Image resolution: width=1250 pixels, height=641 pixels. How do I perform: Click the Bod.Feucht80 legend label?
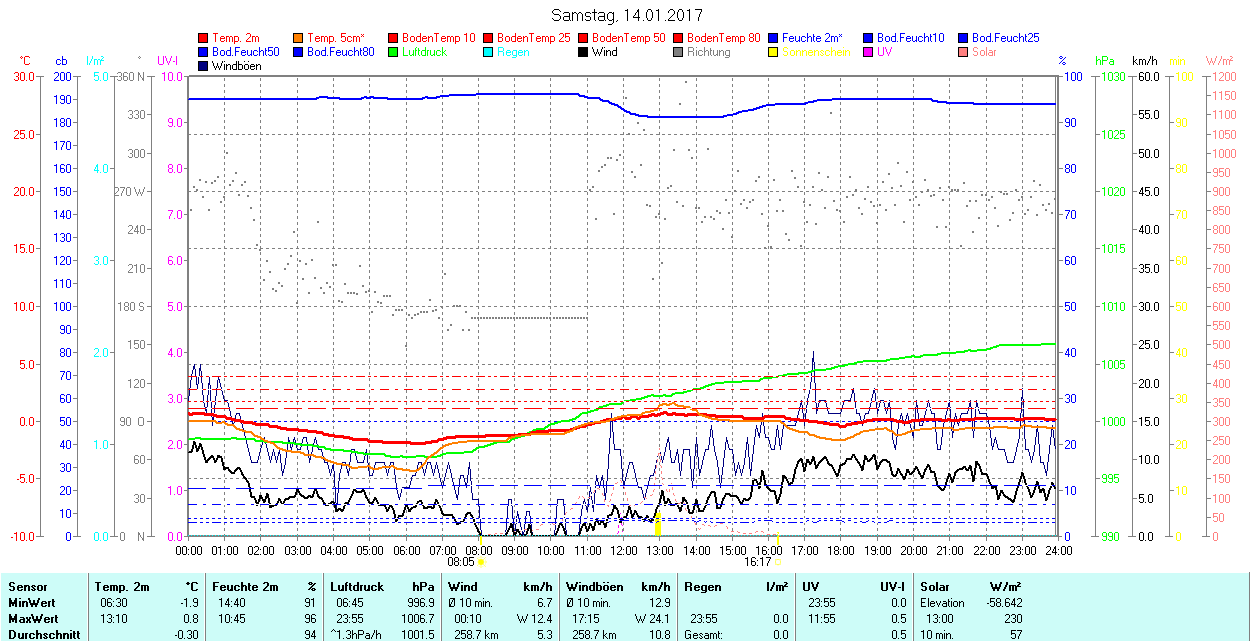(x=340, y=52)
